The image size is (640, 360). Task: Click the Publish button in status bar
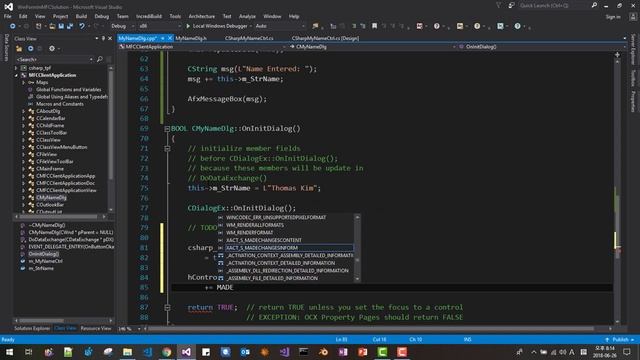point(620,340)
